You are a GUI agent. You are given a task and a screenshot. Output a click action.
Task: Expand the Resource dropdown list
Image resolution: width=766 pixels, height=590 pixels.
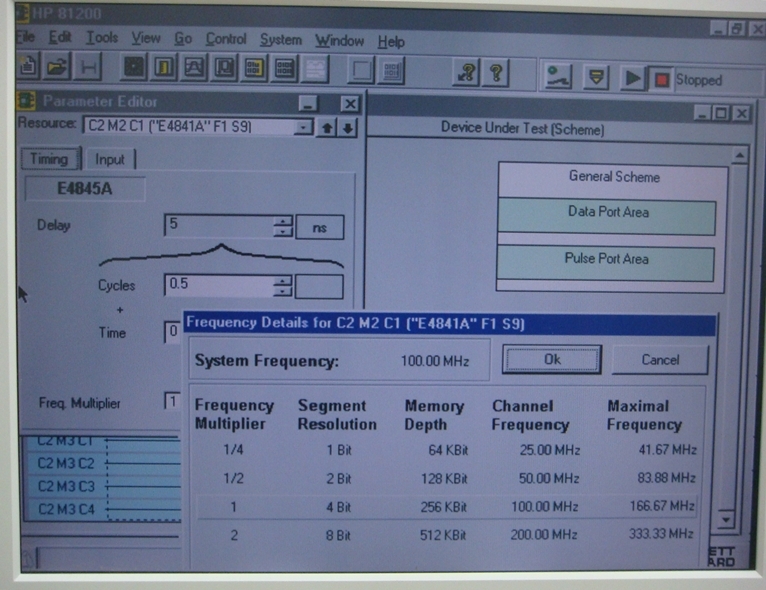tap(303, 127)
